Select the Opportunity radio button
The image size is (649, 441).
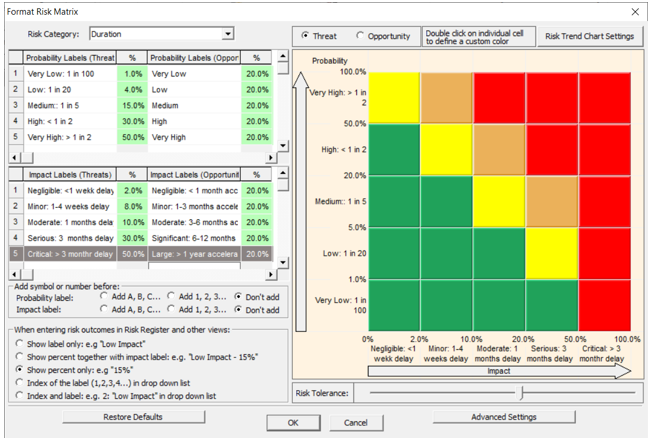(x=360, y=36)
